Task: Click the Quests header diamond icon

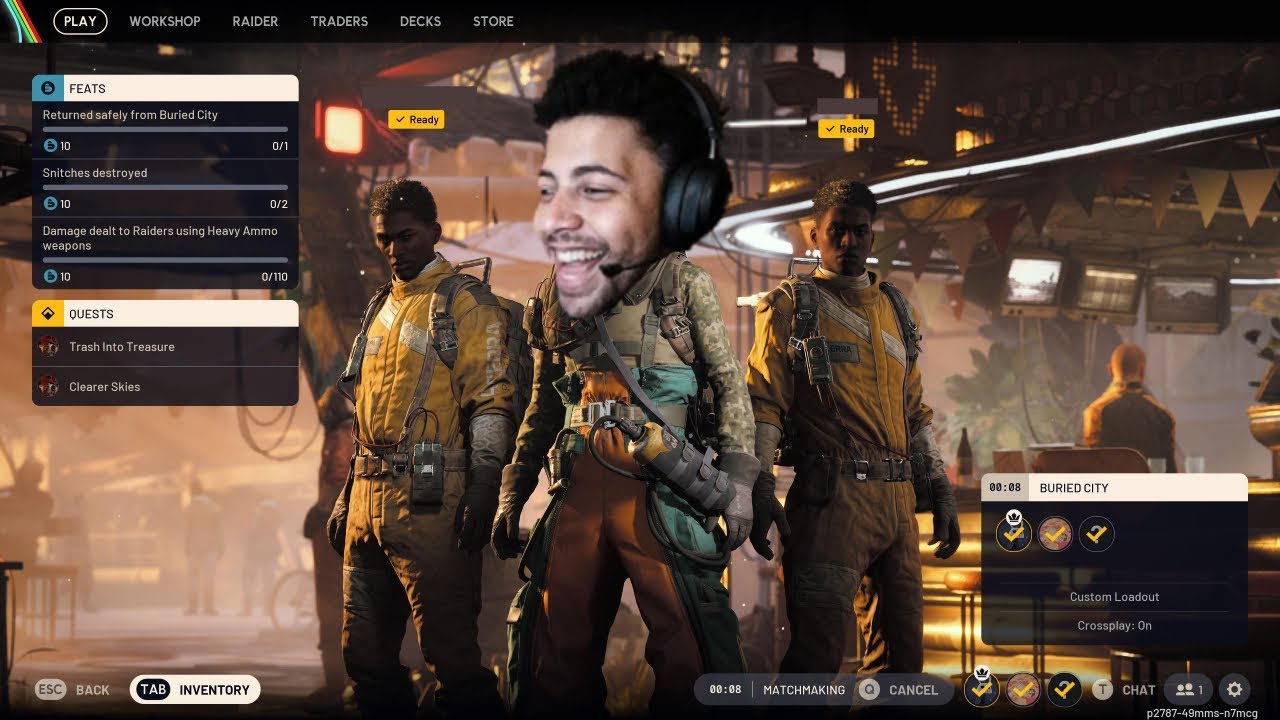Action: [x=48, y=314]
